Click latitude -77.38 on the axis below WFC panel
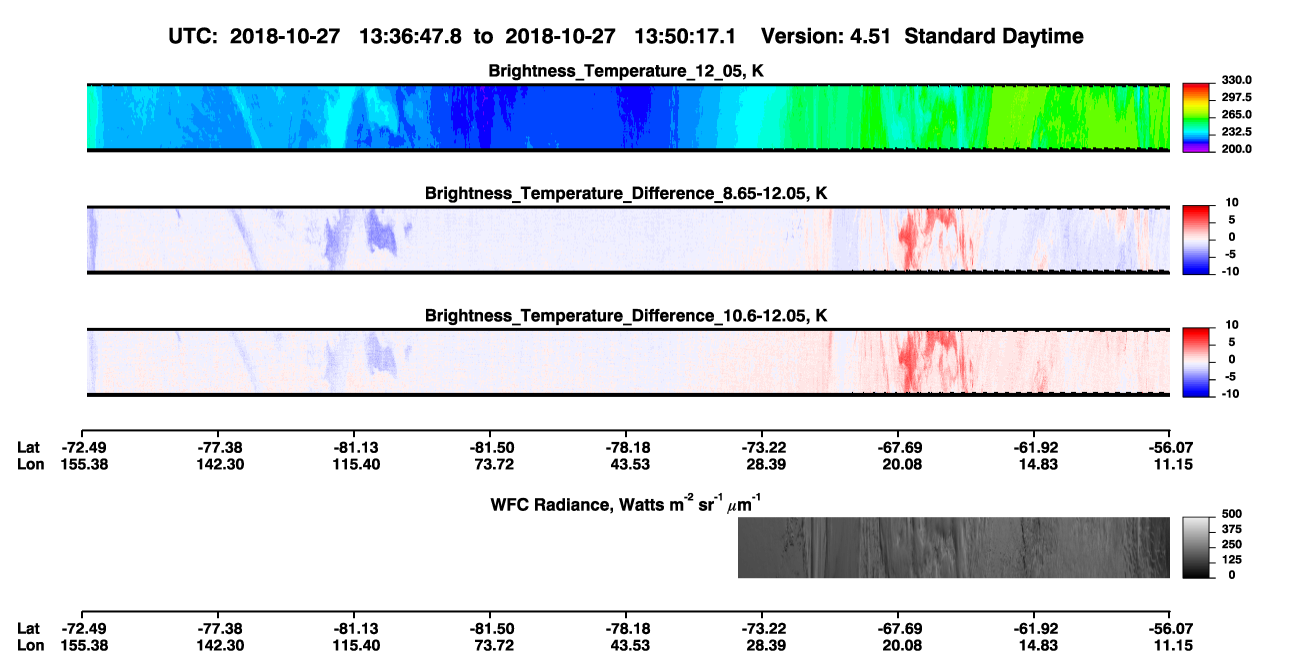The height and width of the screenshot is (667, 1300). 218,628
